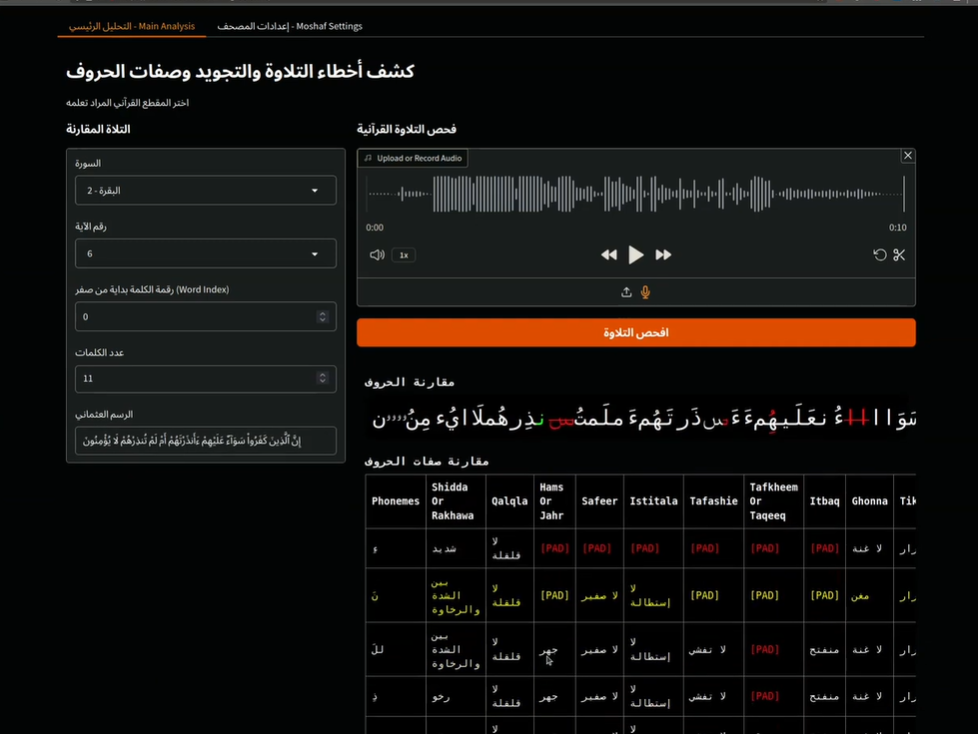Open the Ayah number dropdown showing 6
The image size is (978, 734).
[205, 254]
